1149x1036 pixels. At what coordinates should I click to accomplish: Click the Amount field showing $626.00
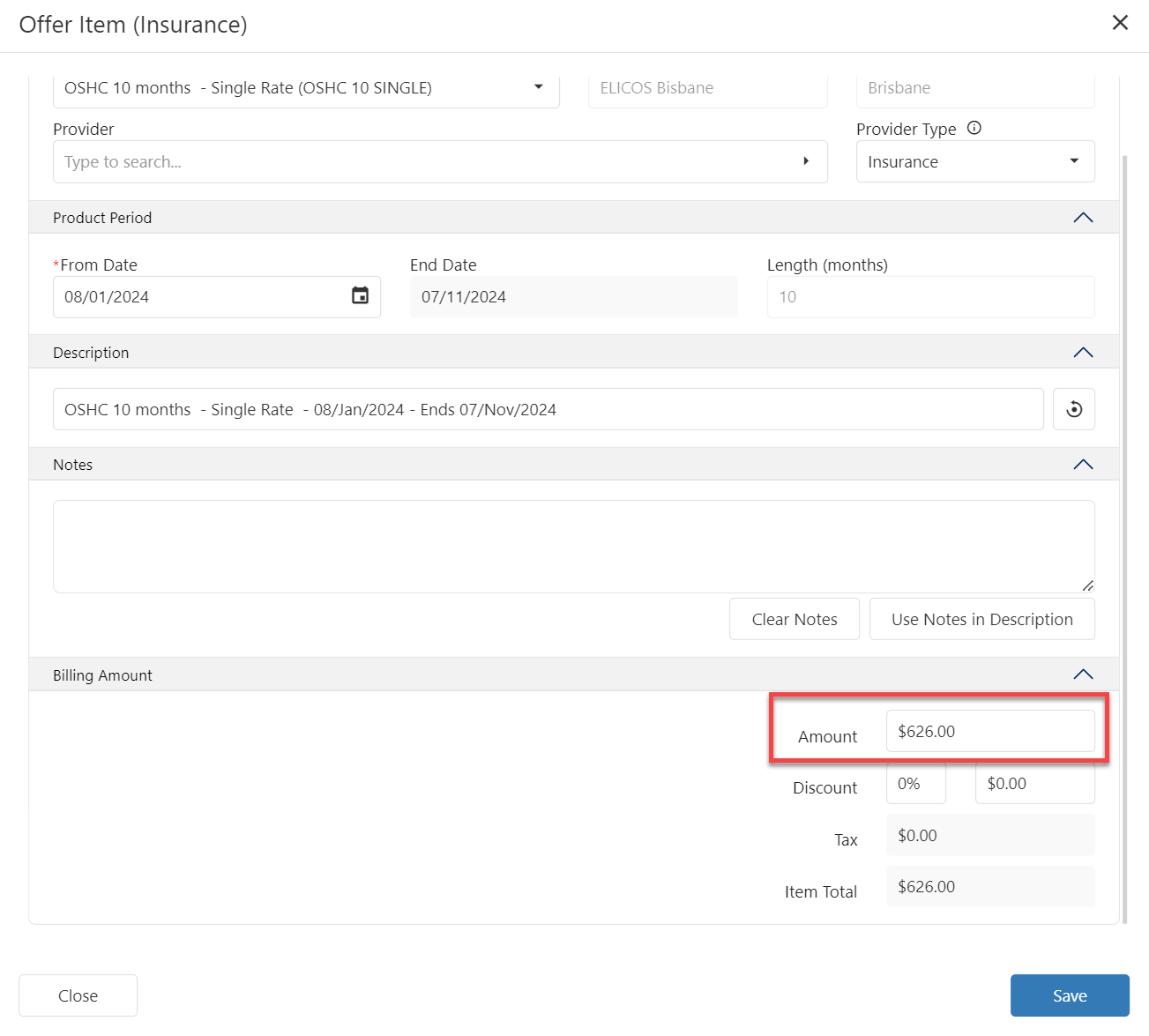click(989, 732)
